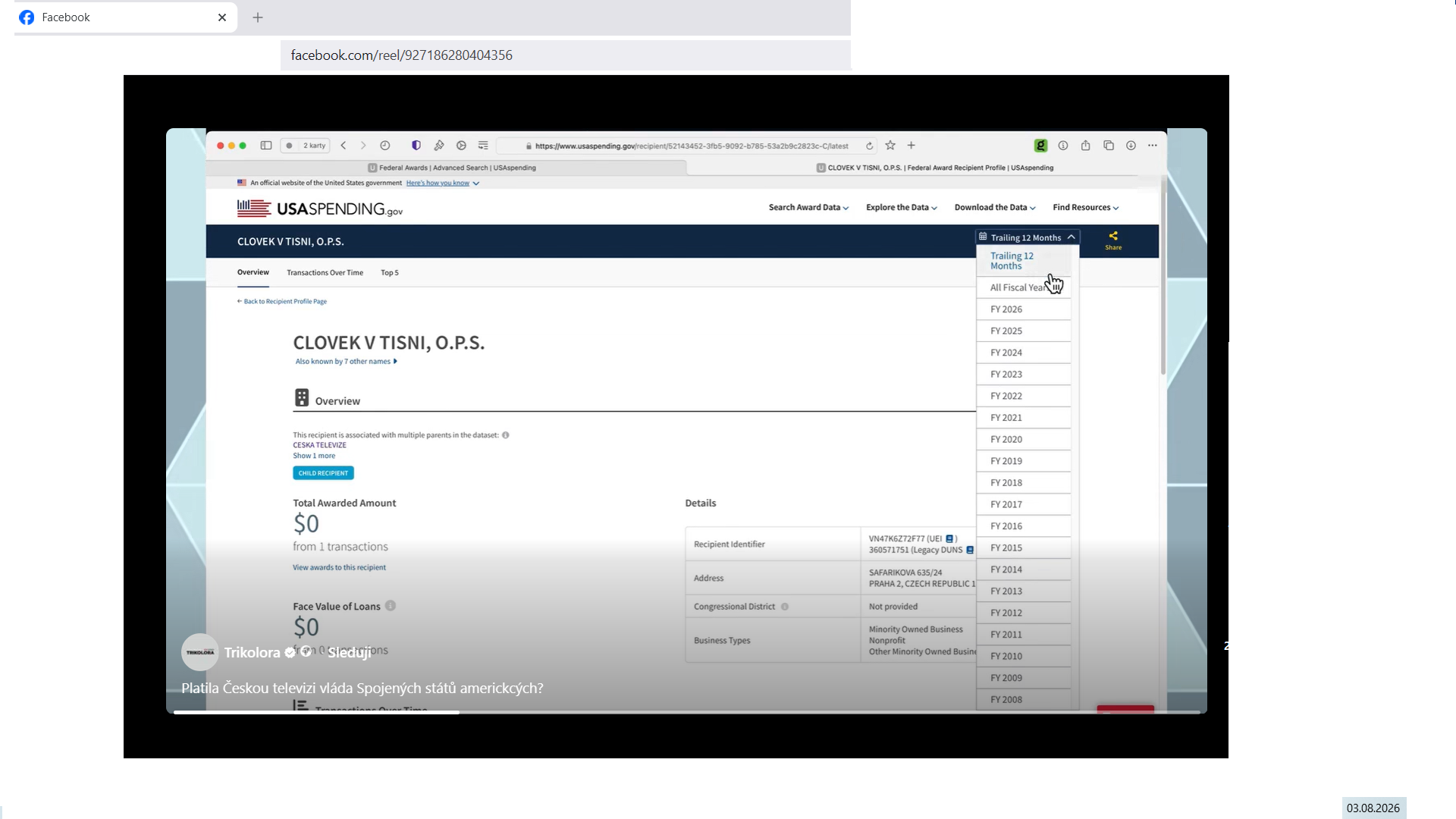The image size is (1456, 819).
Task: Select the Facebook tab in outer browser
Action: coord(126,17)
